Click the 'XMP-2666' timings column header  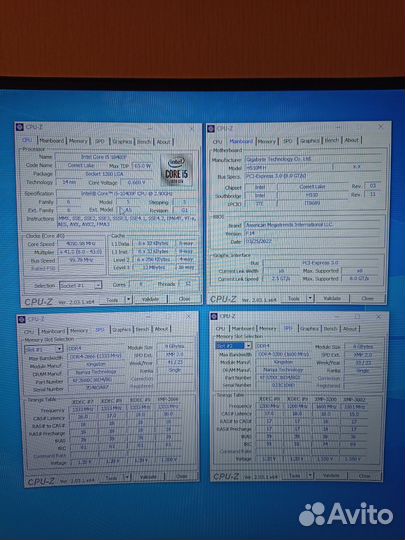click(168, 399)
